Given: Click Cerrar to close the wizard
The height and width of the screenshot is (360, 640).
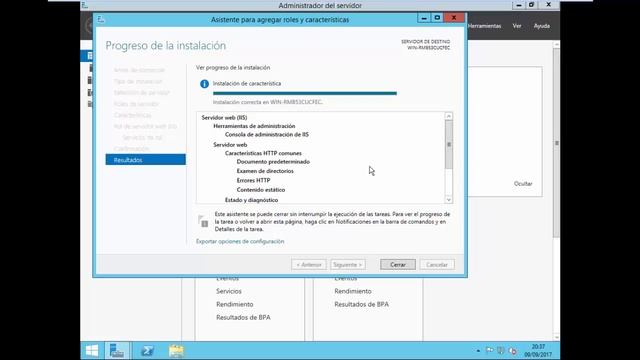Looking at the screenshot, I should 398,264.
